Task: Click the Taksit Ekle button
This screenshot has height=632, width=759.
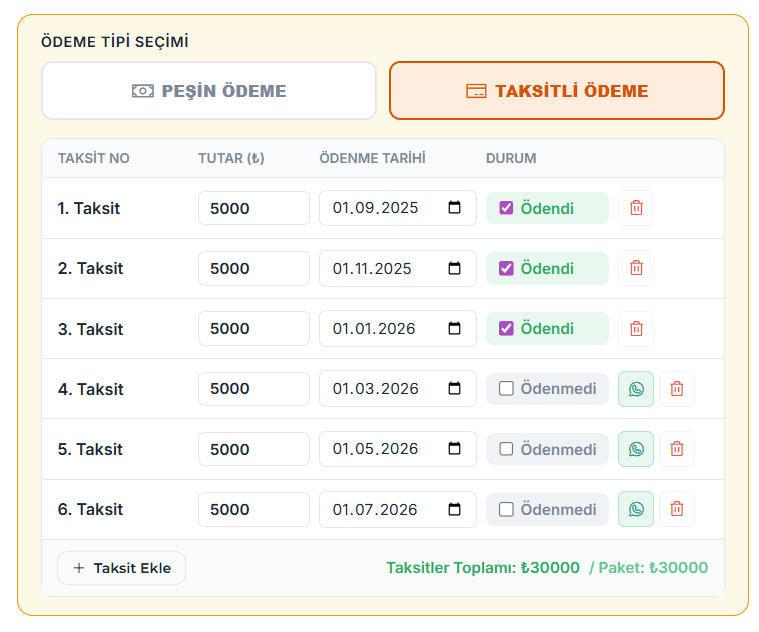Action: tap(121, 568)
